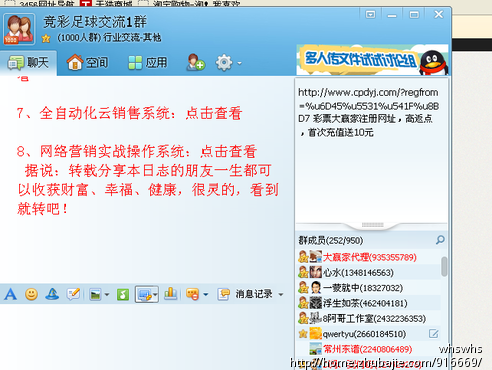This screenshot has height=370, width=492.
Task: Click the avatar of 大赢家代理
Action: 316,257
